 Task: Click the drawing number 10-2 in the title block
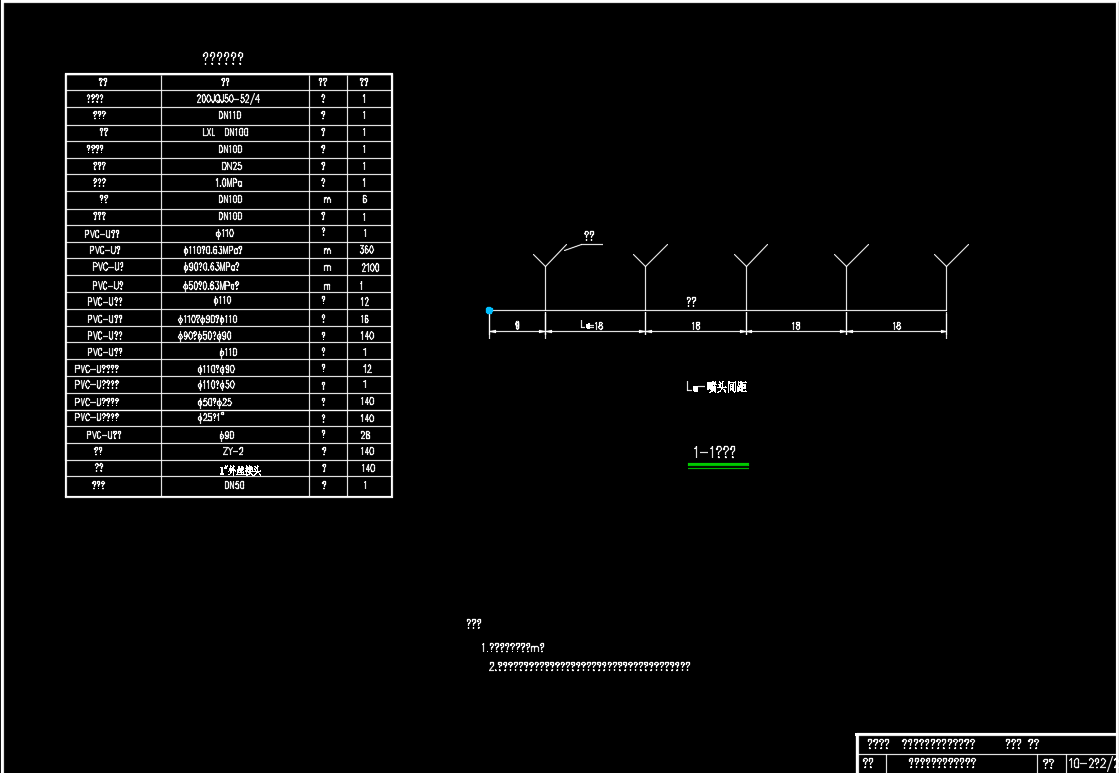(1091, 764)
